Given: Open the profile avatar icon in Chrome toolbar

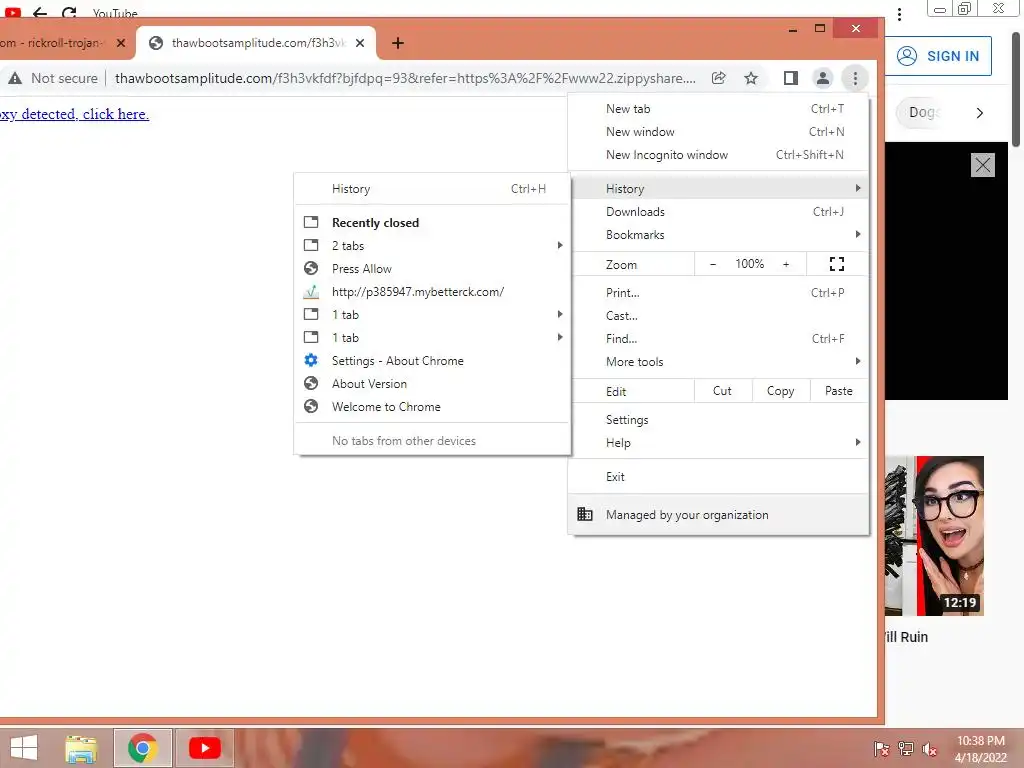Looking at the screenshot, I should point(823,78).
